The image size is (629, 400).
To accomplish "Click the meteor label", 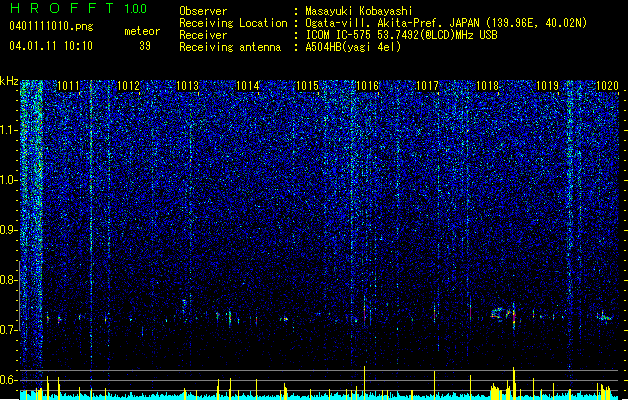I will [x=142, y=31].
